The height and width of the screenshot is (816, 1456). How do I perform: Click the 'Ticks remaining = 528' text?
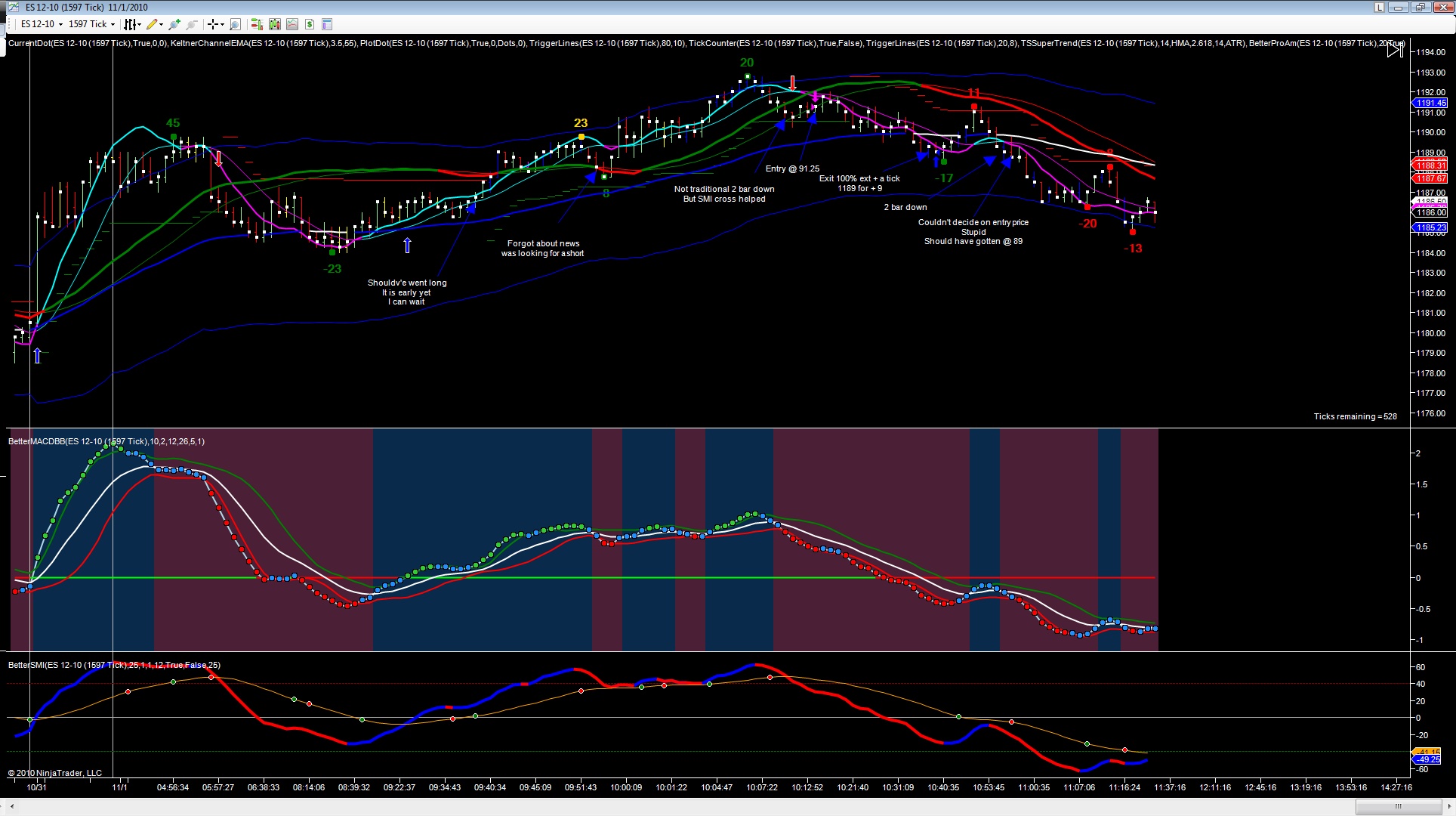1355,416
